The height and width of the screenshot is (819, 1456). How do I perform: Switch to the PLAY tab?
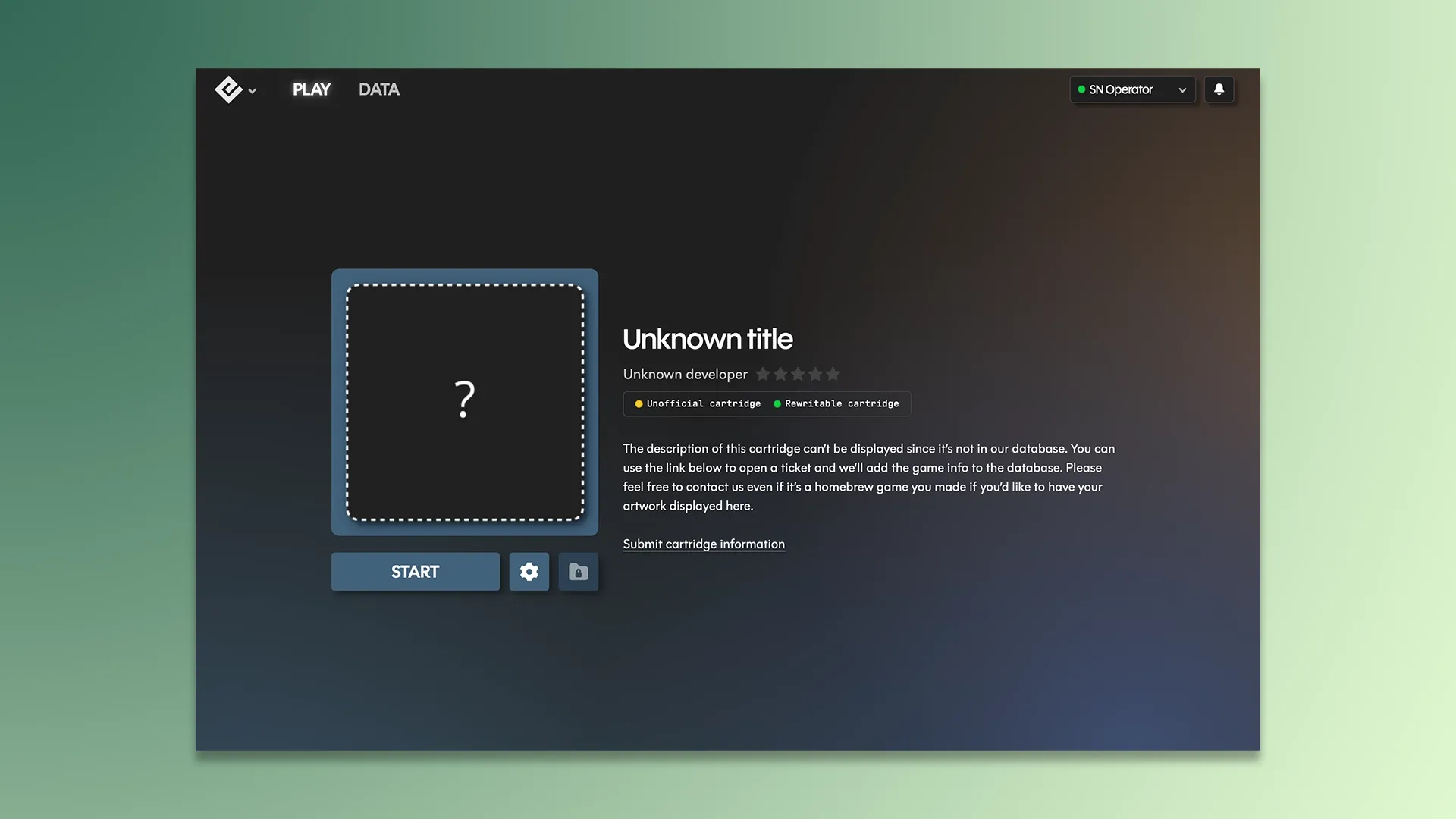click(312, 89)
